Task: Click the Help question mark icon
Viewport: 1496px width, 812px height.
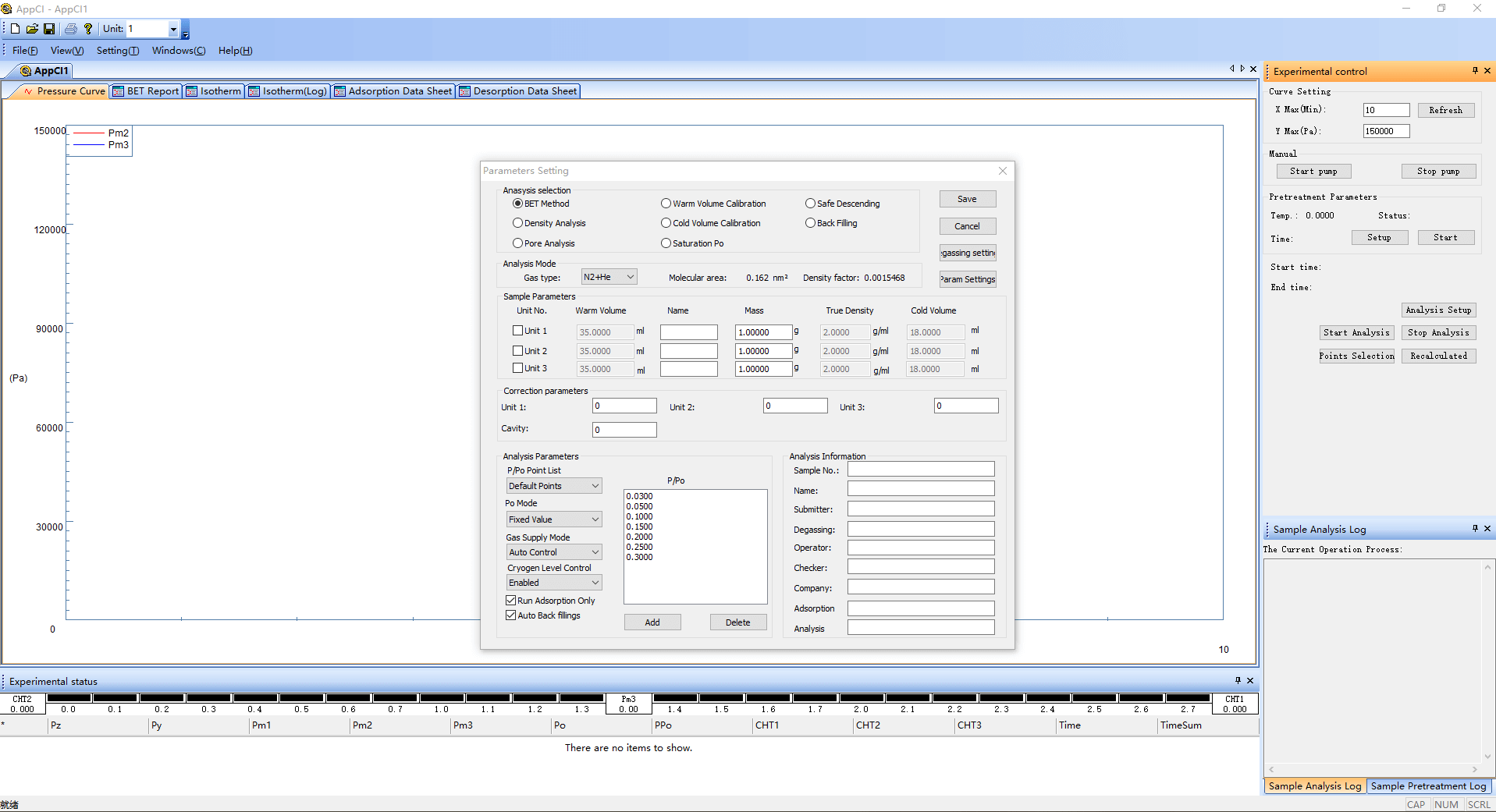Action: 88,29
